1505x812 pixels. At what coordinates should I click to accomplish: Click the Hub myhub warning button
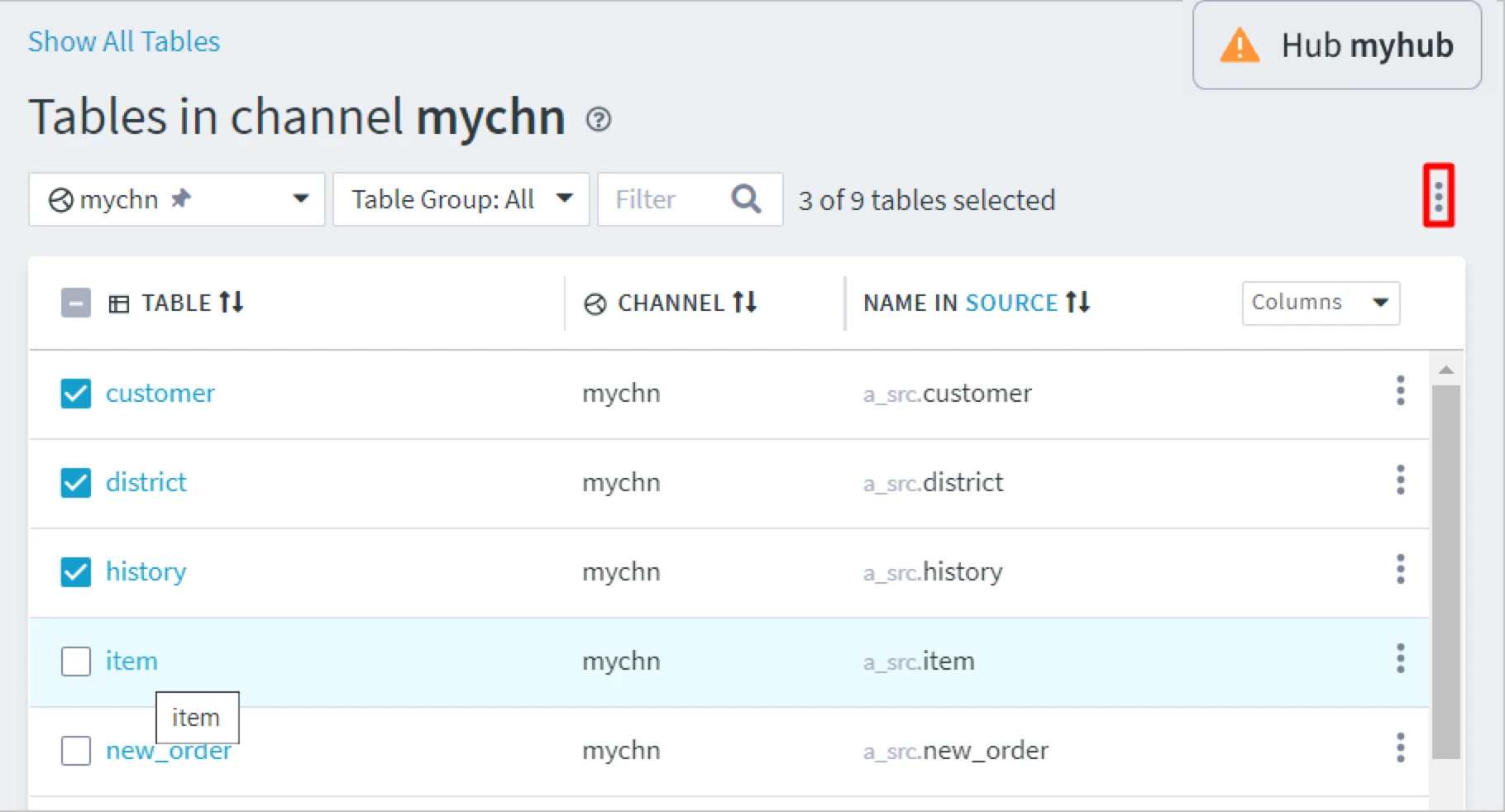(1336, 45)
